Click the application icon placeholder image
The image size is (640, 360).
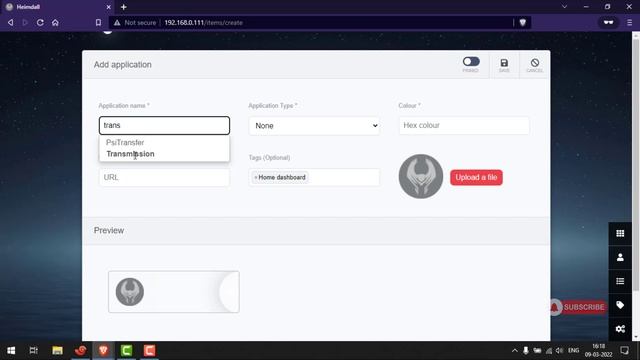pos(421,176)
